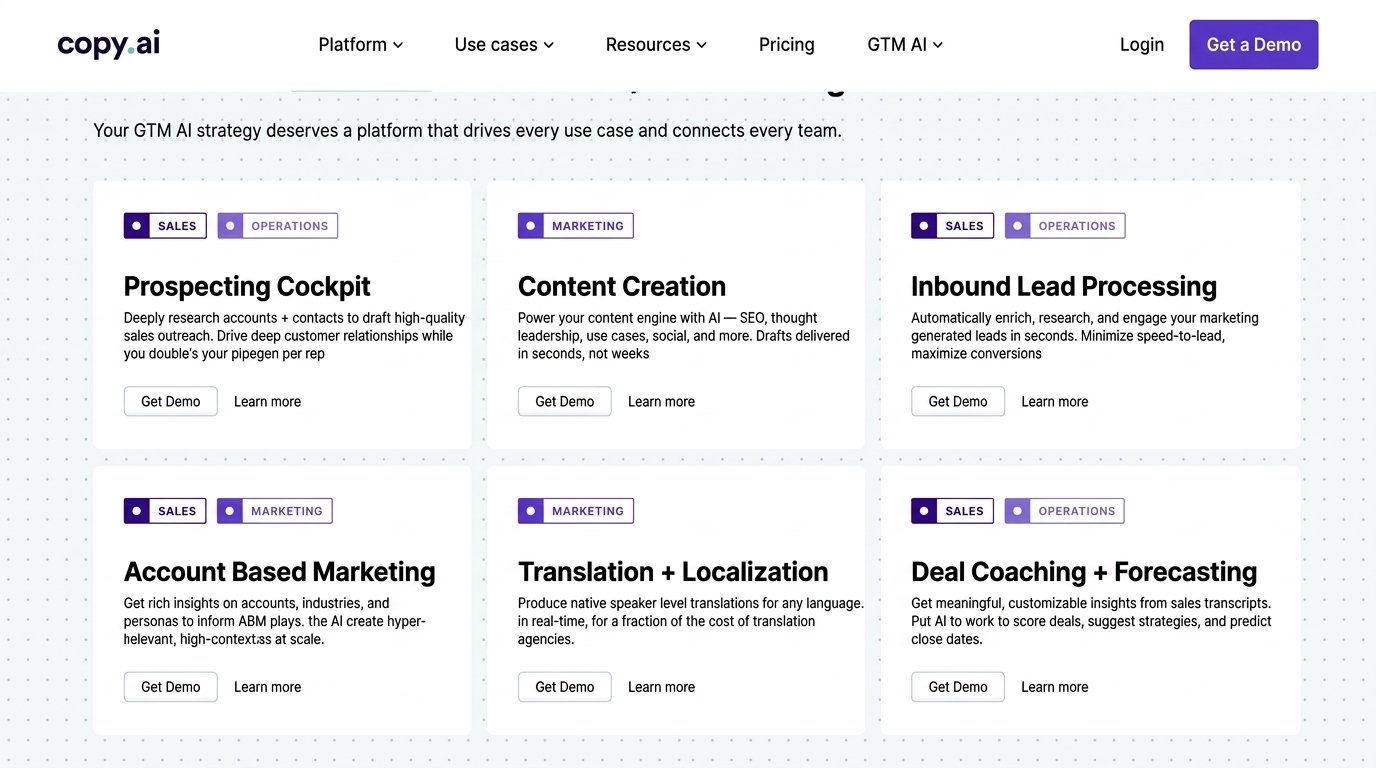Click Get Demo under Deal Coaching + Forecasting
Image resolution: width=1376 pixels, height=768 pixels.
[958, 687]
